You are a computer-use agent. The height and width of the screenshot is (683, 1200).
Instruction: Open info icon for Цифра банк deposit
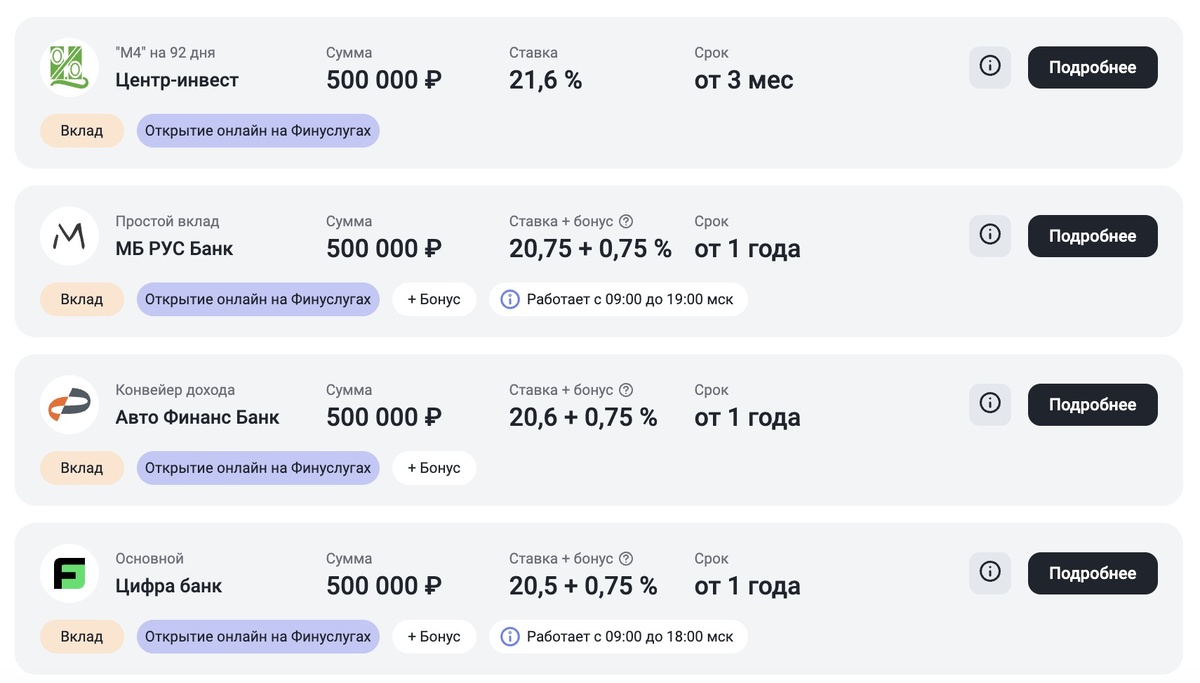[990, 573]
